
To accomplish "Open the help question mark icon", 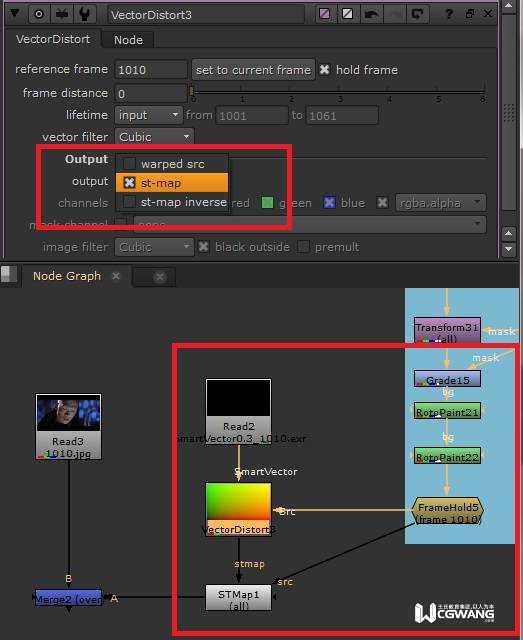I will coord(449,14).
